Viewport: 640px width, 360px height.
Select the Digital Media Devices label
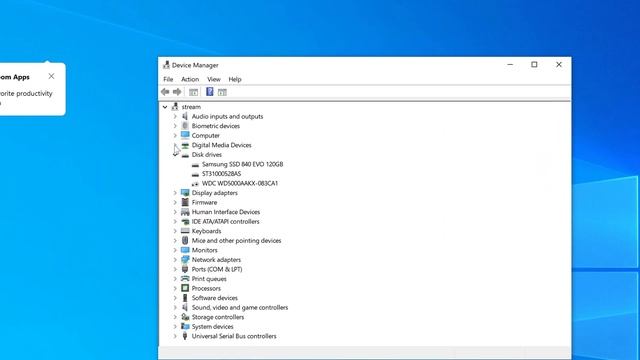pyautogui.click(x=222, y=145)
